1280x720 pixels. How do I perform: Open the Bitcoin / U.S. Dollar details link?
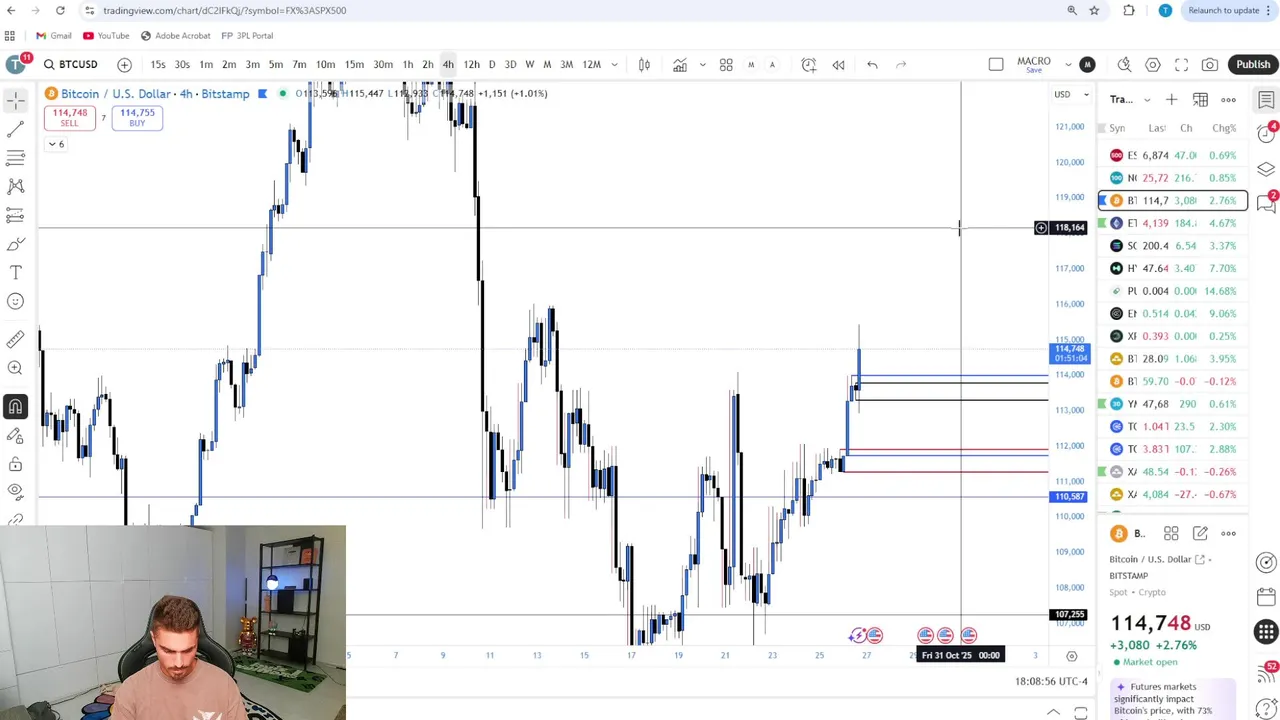(1157, 559)
